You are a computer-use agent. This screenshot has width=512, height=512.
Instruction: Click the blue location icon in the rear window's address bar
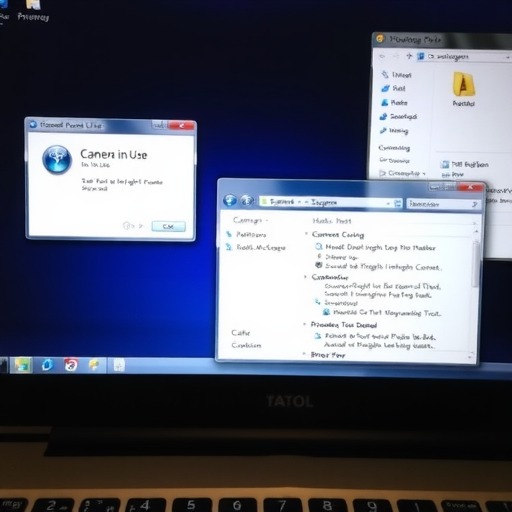click(421, 56)
